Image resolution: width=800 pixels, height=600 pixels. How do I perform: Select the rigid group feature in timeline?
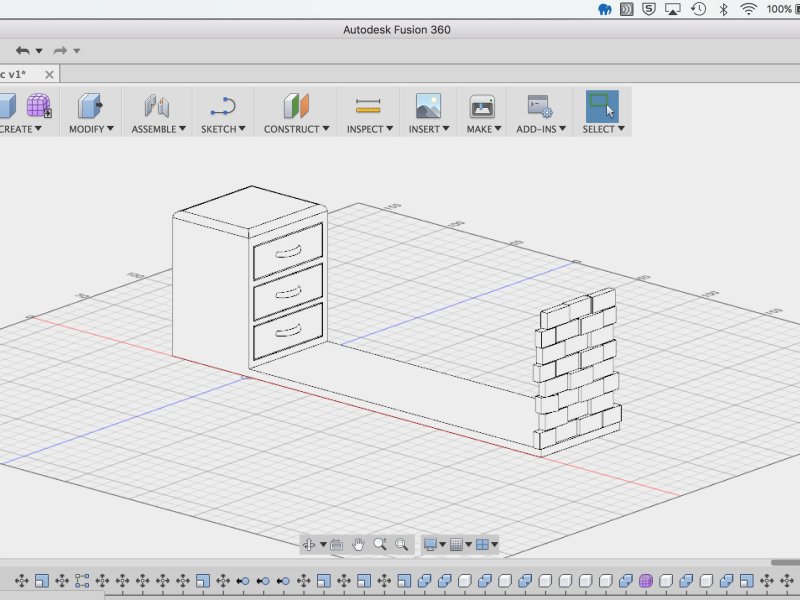click(x=82, y=581)
